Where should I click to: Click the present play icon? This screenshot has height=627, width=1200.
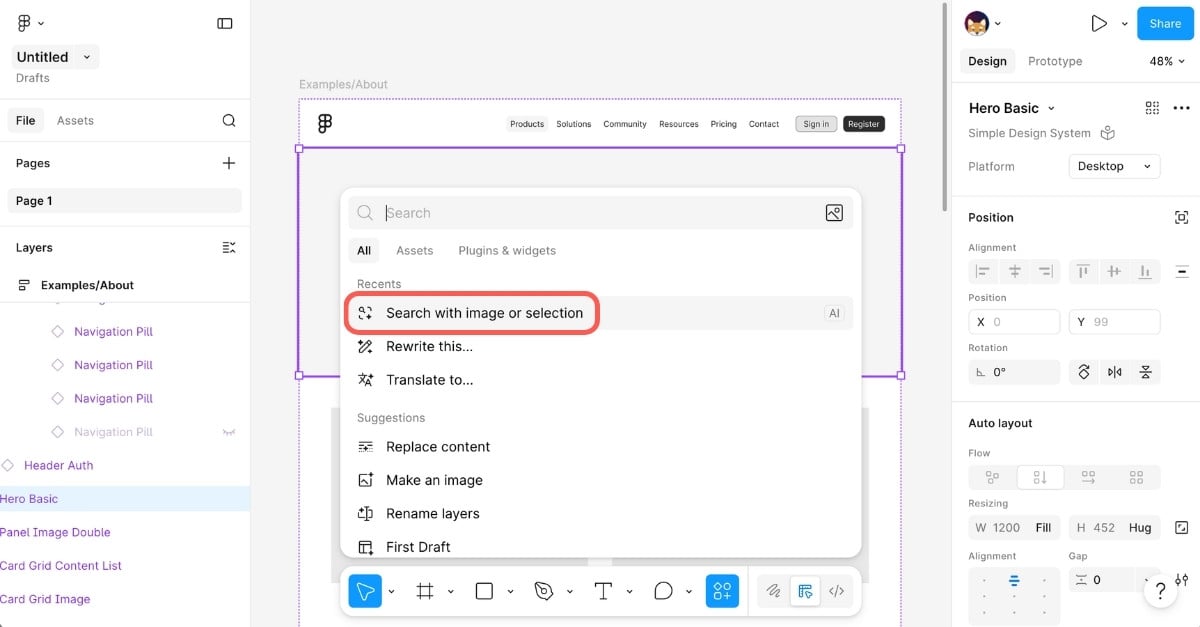(x=1099, y=23)
